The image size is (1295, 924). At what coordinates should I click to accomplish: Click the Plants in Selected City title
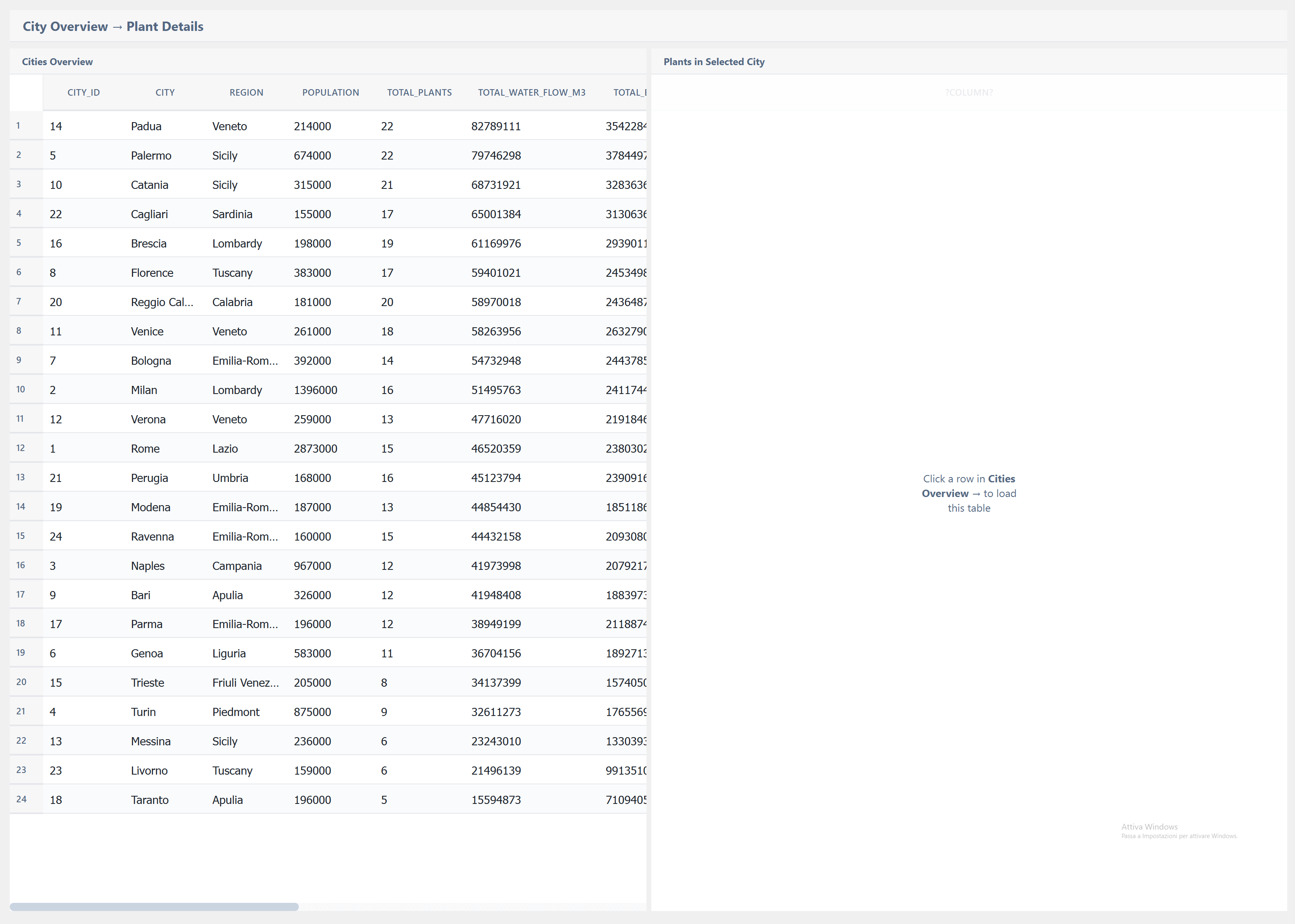pos(714,61)
